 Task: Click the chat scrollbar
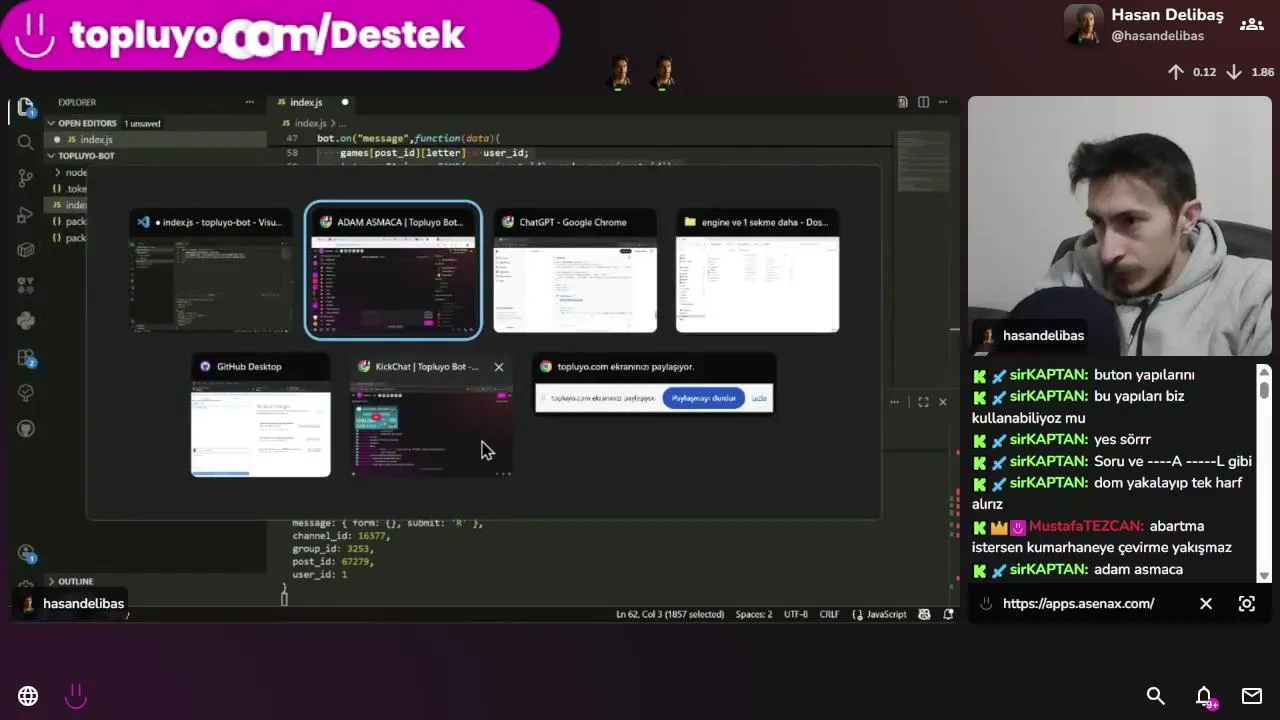point(1264,472)
